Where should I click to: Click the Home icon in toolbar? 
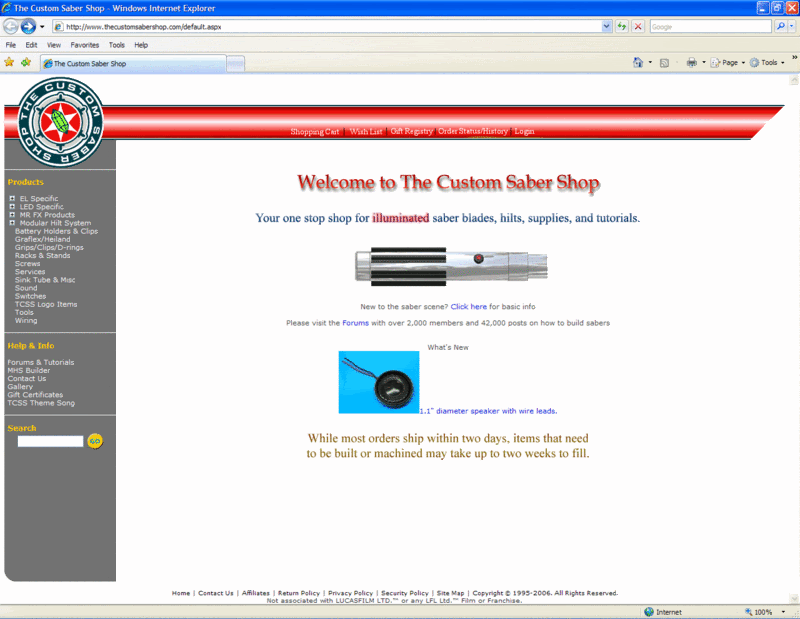tap(638, 62)
